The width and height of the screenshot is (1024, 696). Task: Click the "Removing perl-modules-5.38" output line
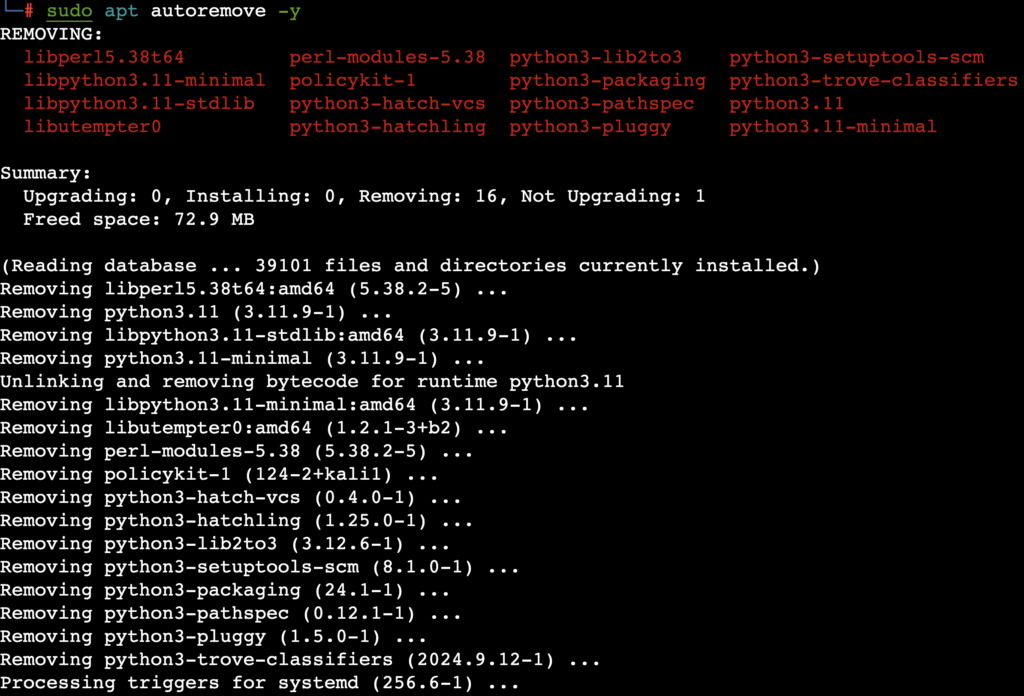tap(237, 451)
